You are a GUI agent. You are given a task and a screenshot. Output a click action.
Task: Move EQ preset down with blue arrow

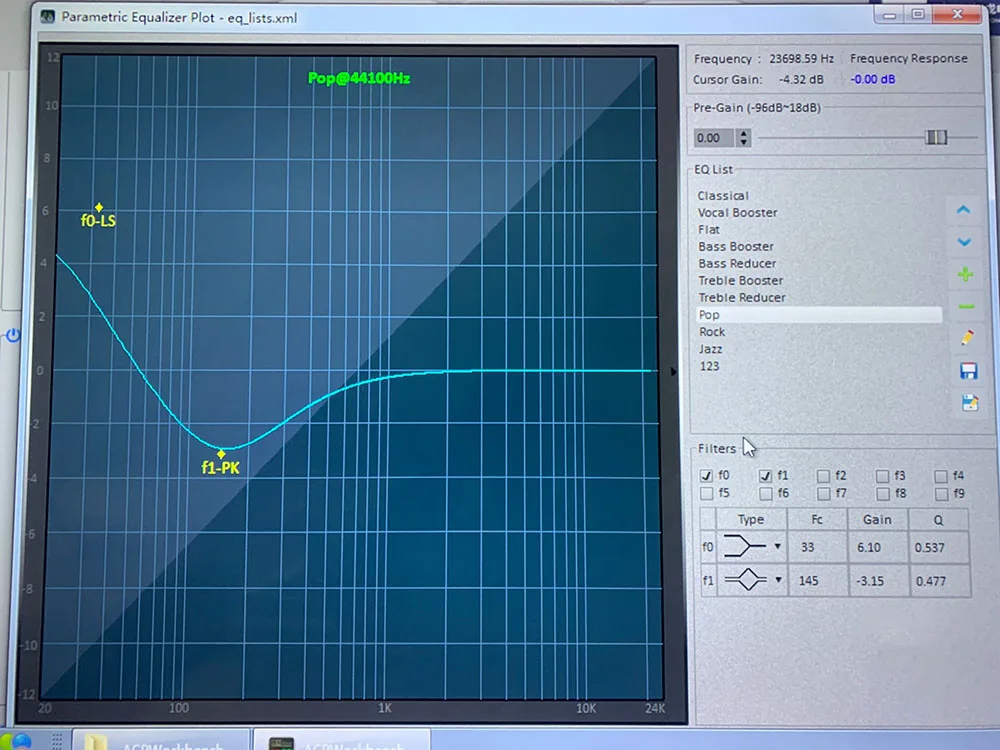coord(964,242)
